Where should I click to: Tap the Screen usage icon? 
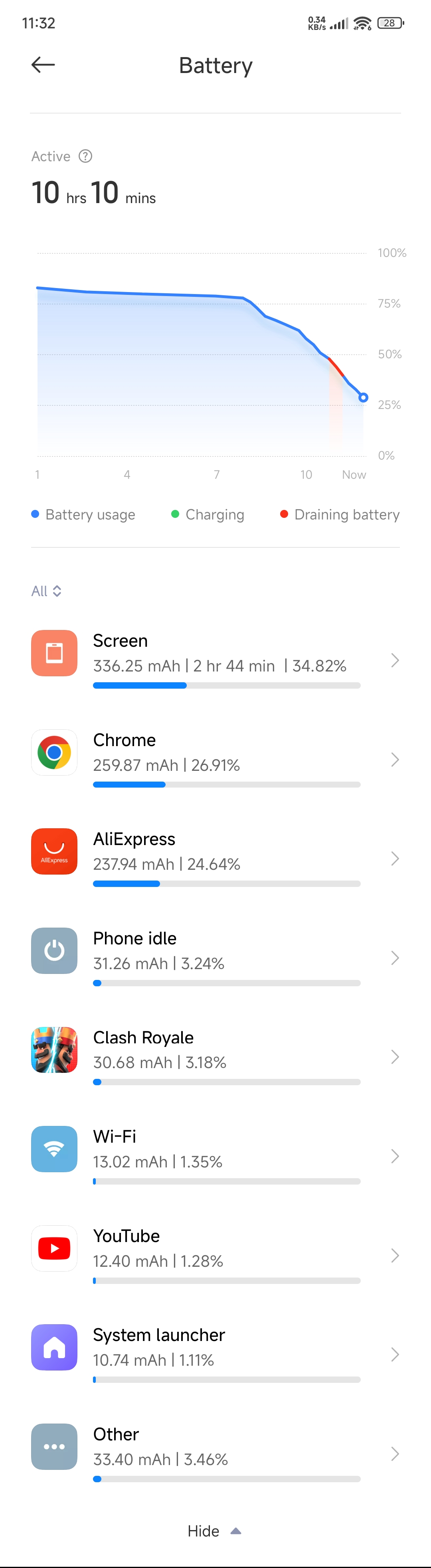click(54, 653)
